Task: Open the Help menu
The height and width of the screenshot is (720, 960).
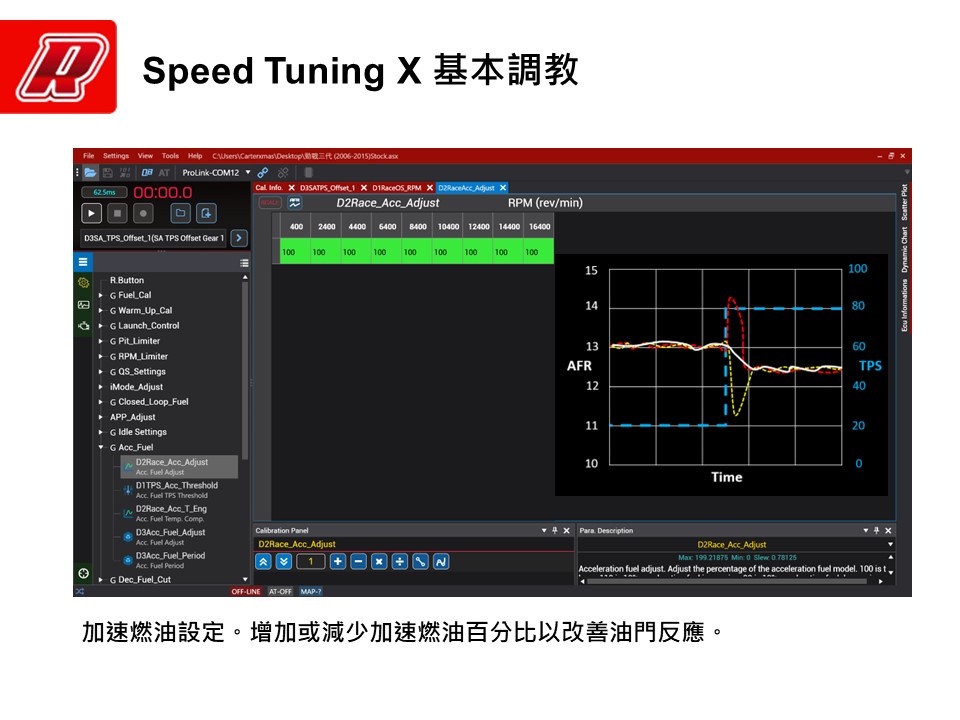Action: point(195,156)
